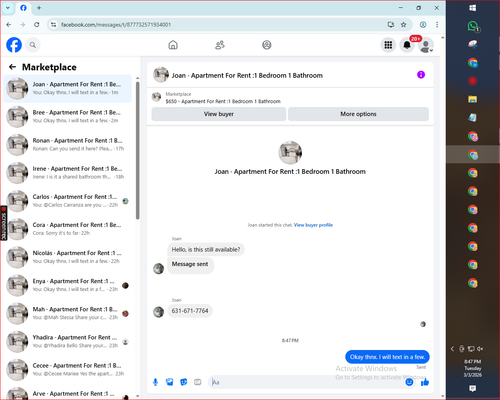
Task: Choose a GIF icon
Action: (198, 382)
